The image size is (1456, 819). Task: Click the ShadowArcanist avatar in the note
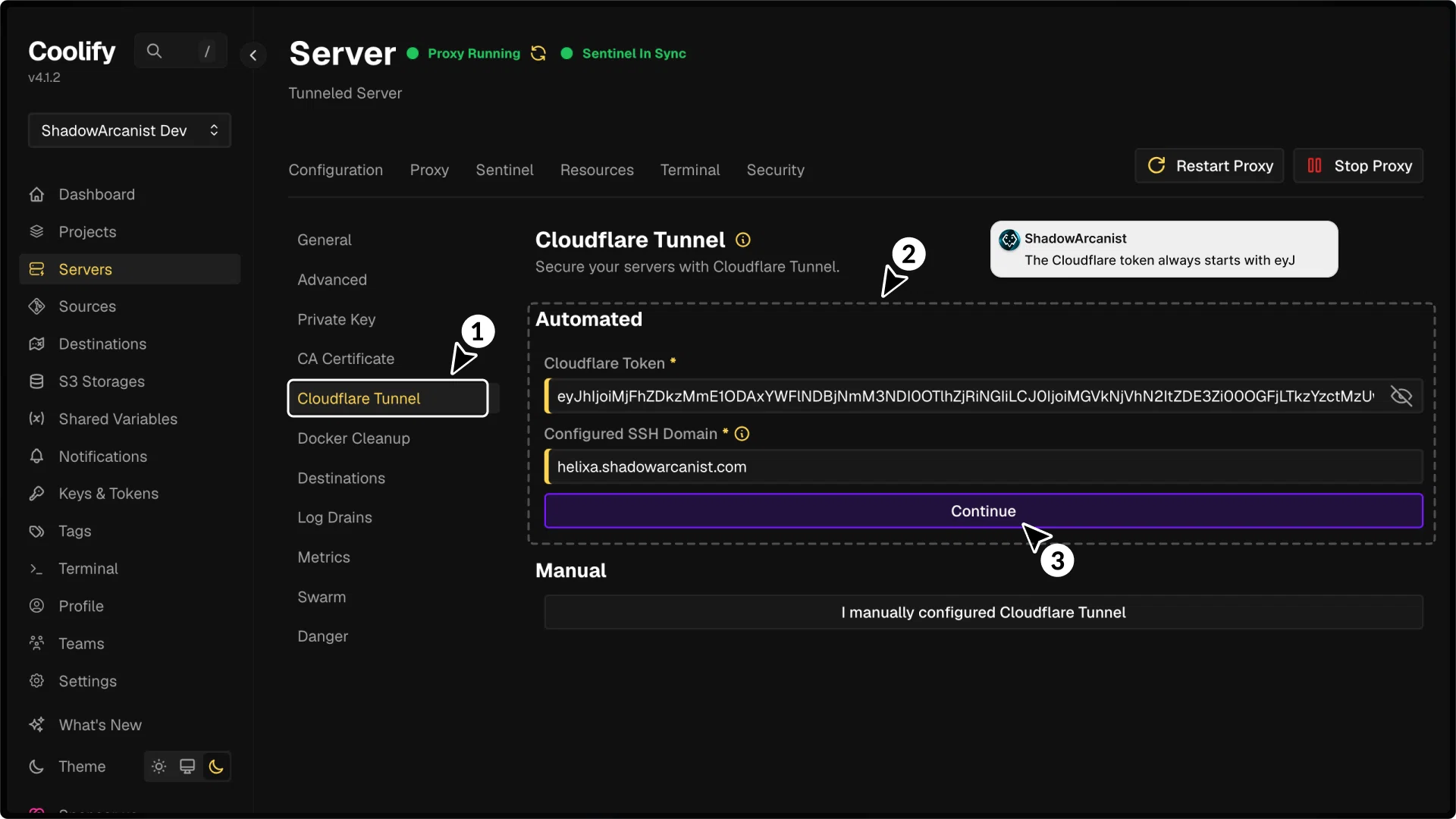pyautogui.click(x=1009, y=240)
